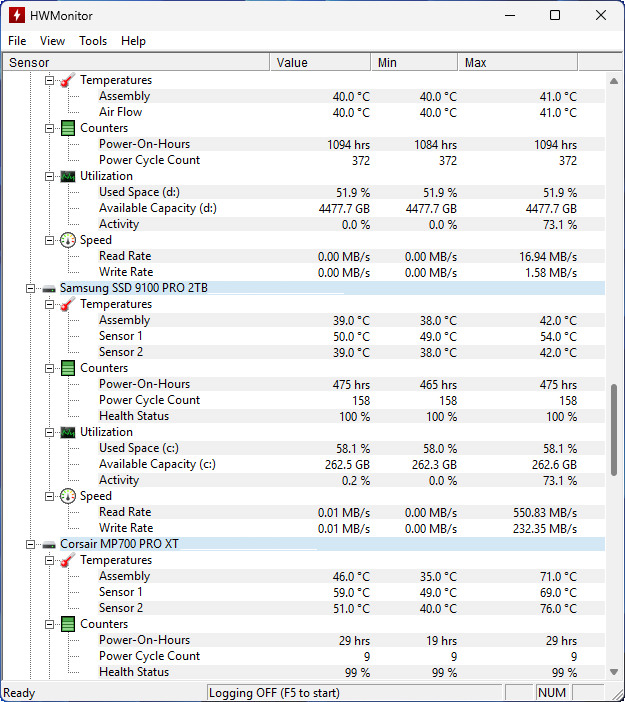
Task: Open the Tools menu
Action: pos(93,41)
